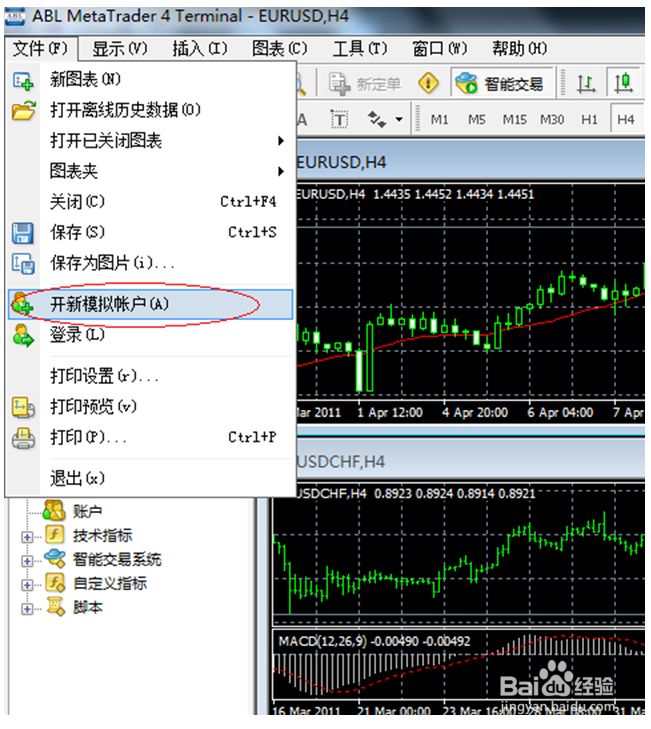Click the print preview icon
The height and width of the screenshot is (729, 651).
click(23, 407)
